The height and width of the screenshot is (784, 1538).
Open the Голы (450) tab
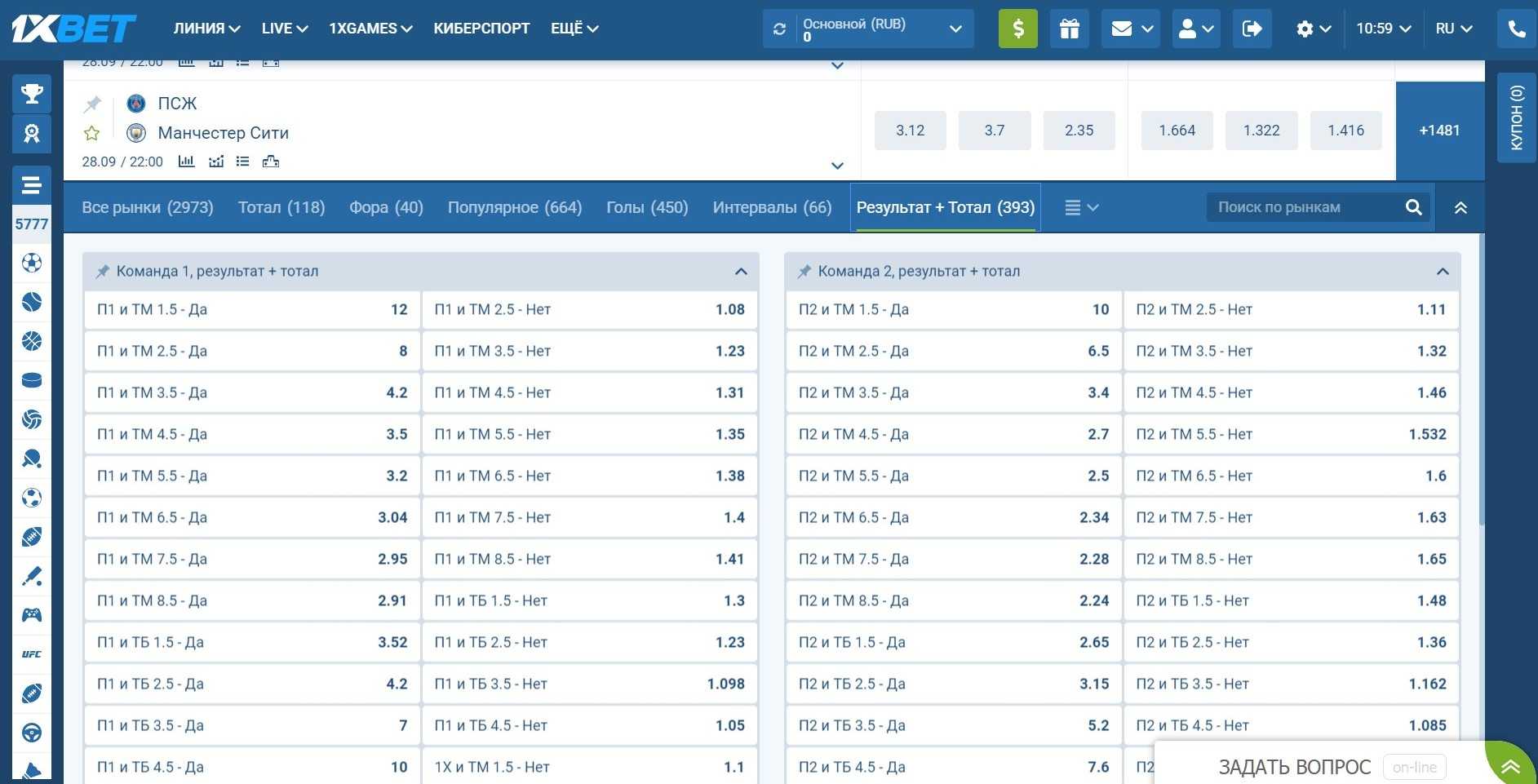pos(647,207)
